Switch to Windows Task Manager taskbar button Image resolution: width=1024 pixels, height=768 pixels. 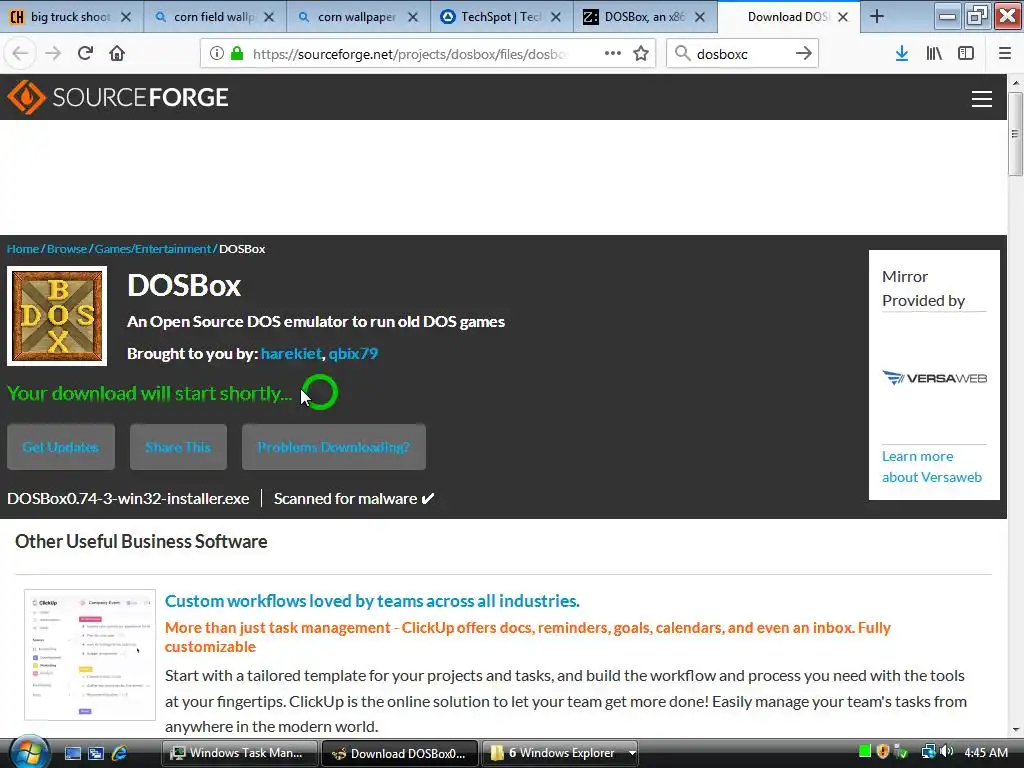click(x=240, y=753)
